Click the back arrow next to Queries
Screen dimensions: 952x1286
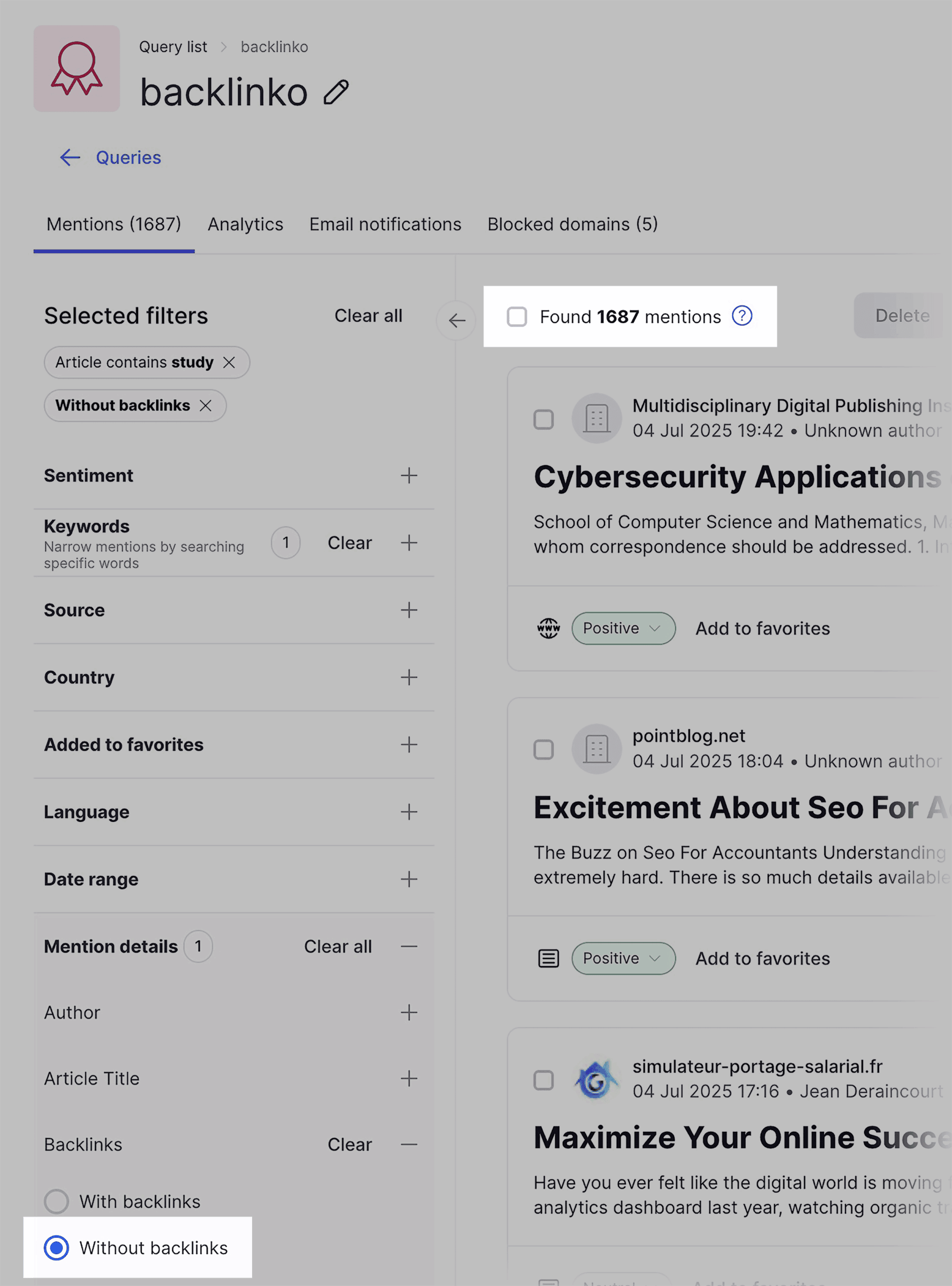coord(70,157)
